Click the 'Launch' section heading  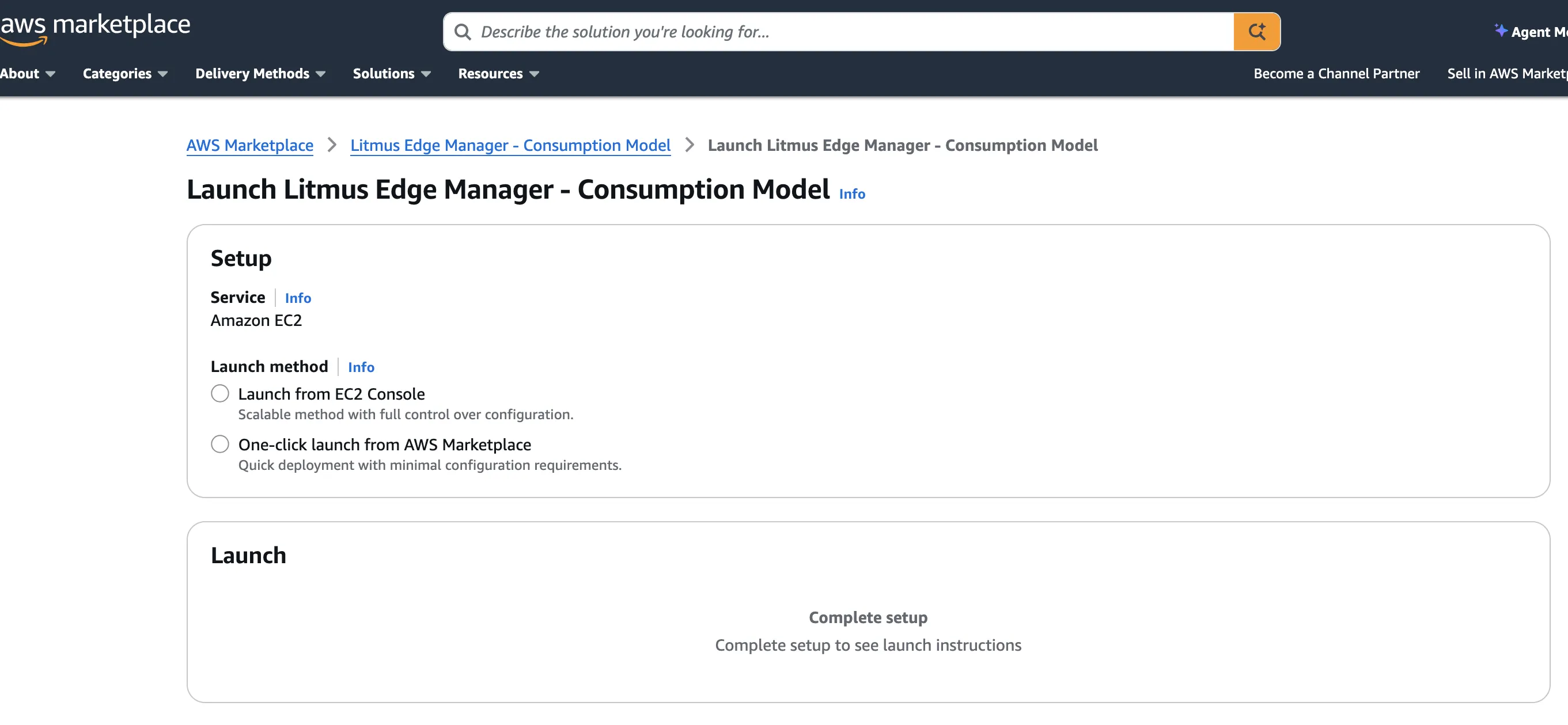pos(248,555)
